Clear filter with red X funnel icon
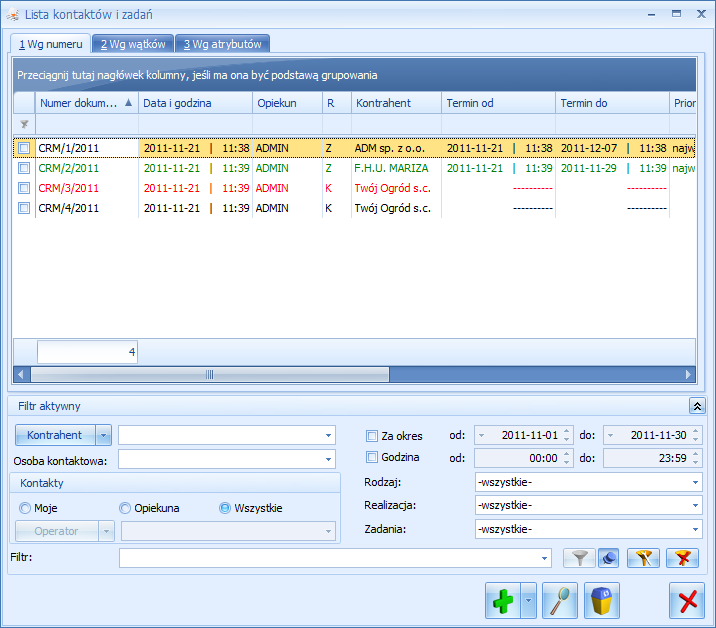Viewport: 716px width, 628px height. [683, 558]
